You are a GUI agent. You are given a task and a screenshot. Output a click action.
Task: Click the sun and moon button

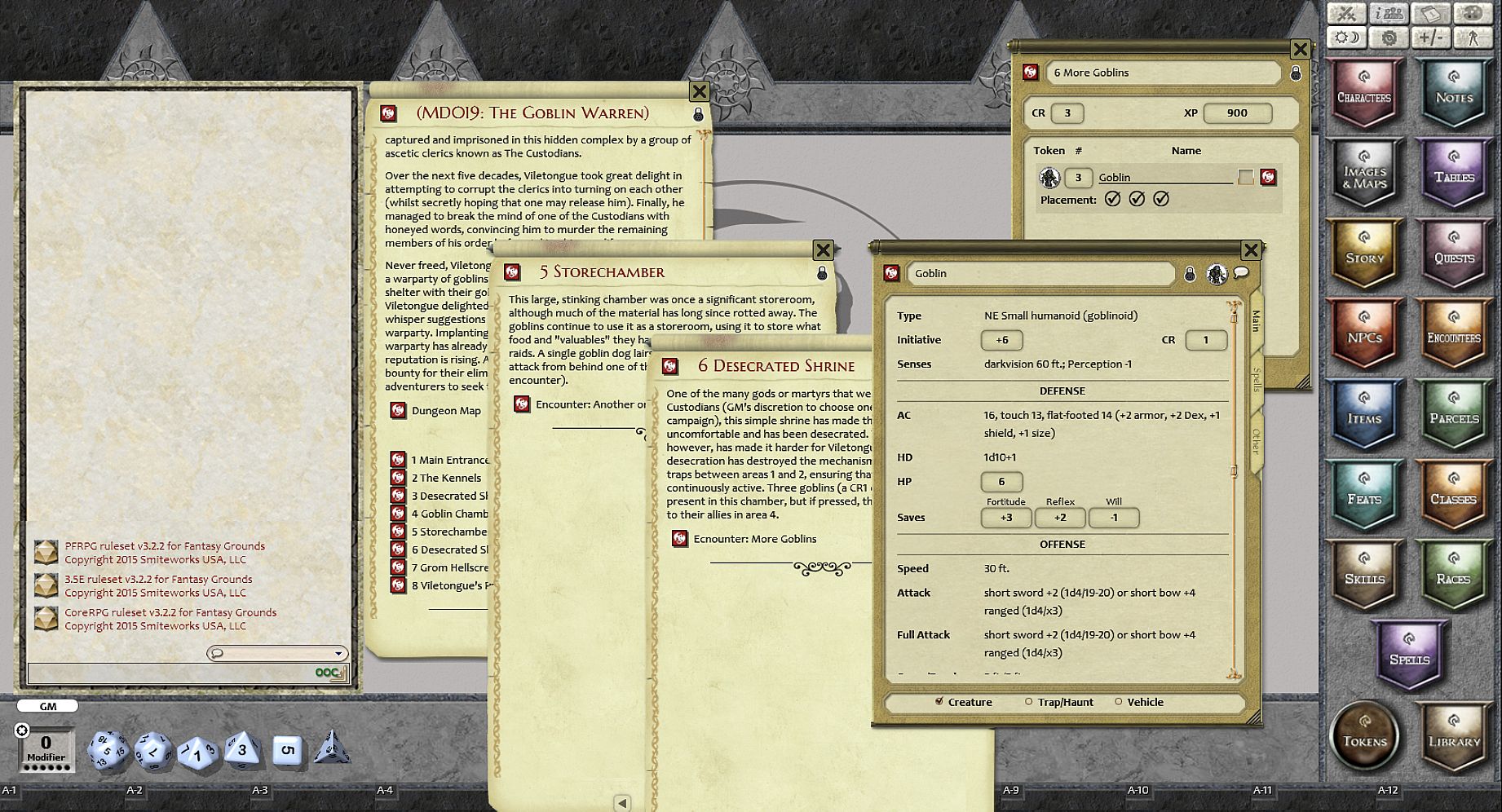coord(1346,38)
